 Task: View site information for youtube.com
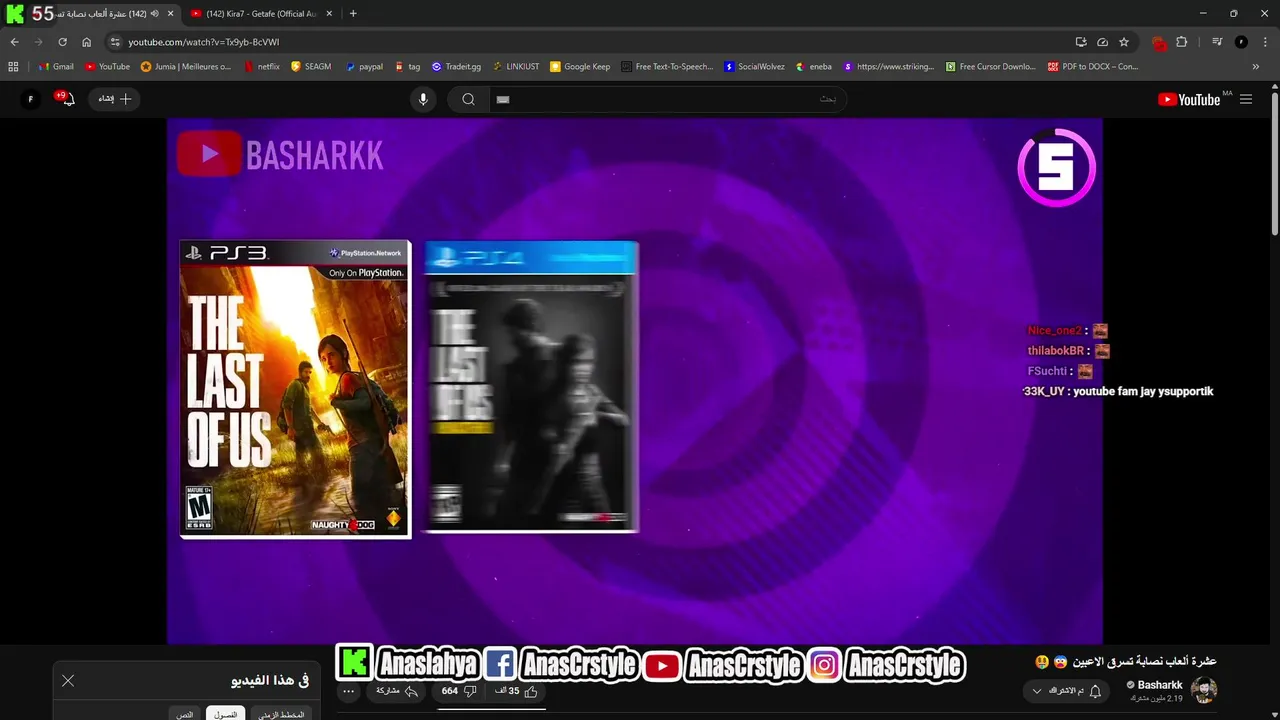click(115, 42)
